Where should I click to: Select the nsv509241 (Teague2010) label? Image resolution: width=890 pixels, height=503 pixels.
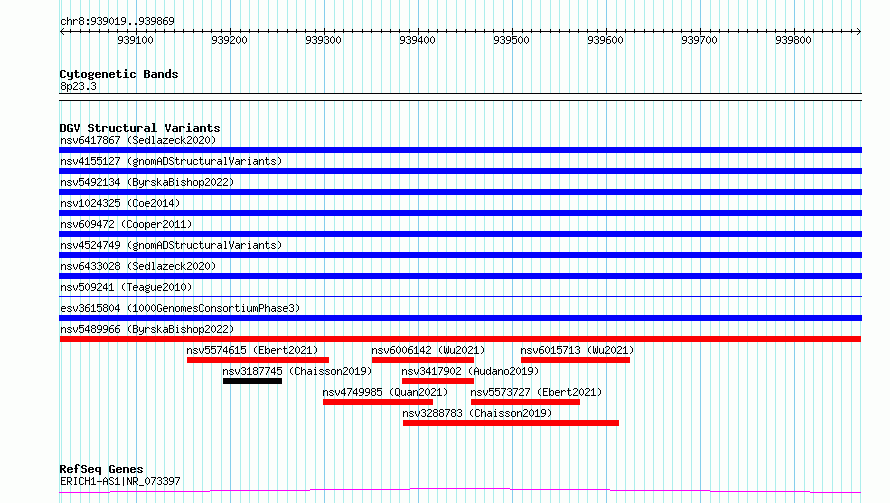(126, 287)
